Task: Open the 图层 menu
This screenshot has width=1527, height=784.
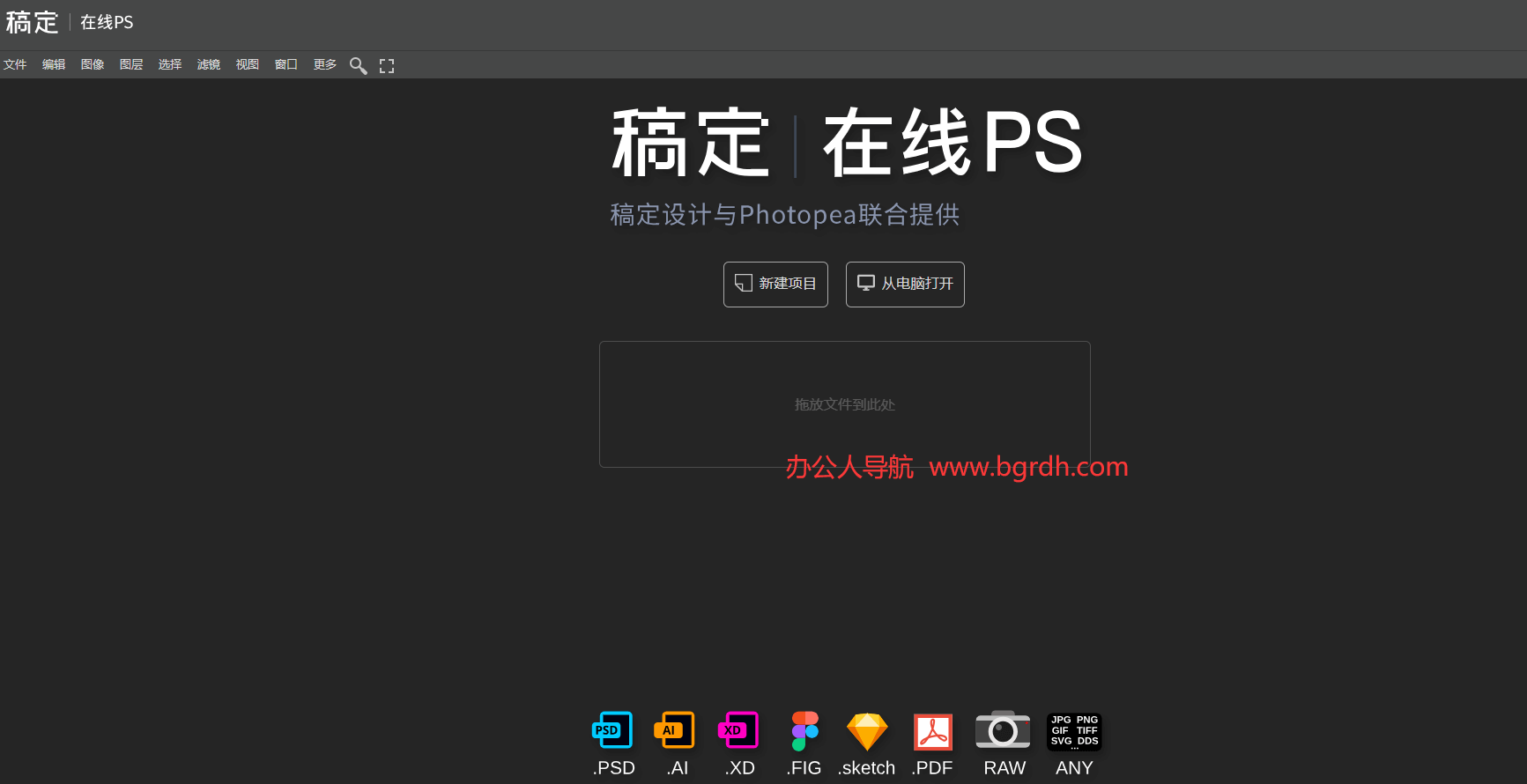Action: tap(131, 64)
